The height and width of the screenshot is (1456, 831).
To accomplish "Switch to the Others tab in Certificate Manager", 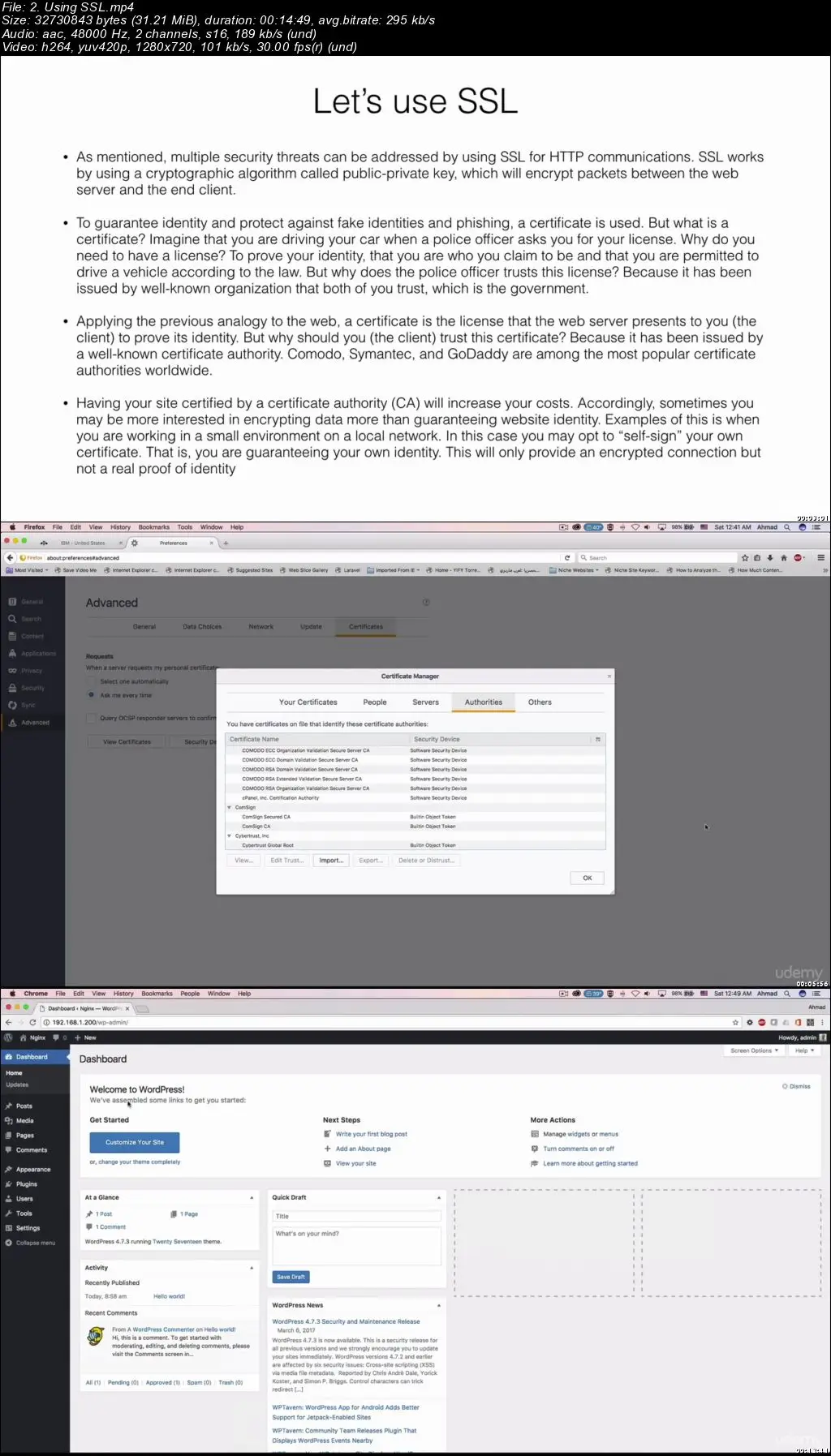I will pos(540,702).
